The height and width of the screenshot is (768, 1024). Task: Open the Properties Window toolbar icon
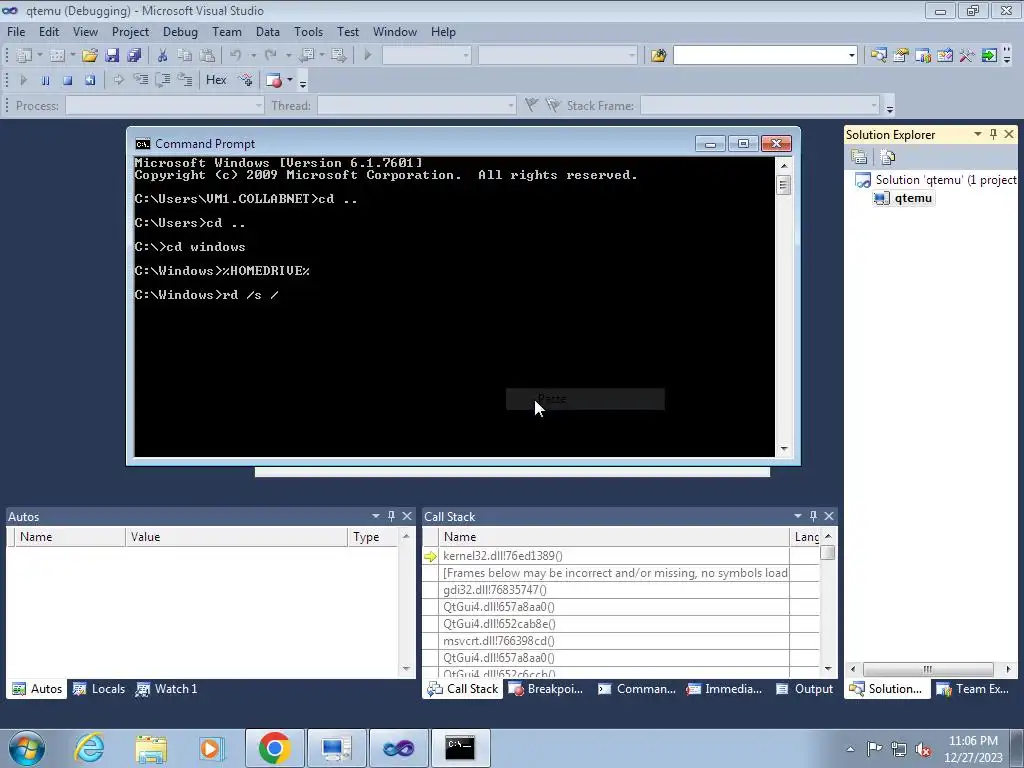coord(901,56)
